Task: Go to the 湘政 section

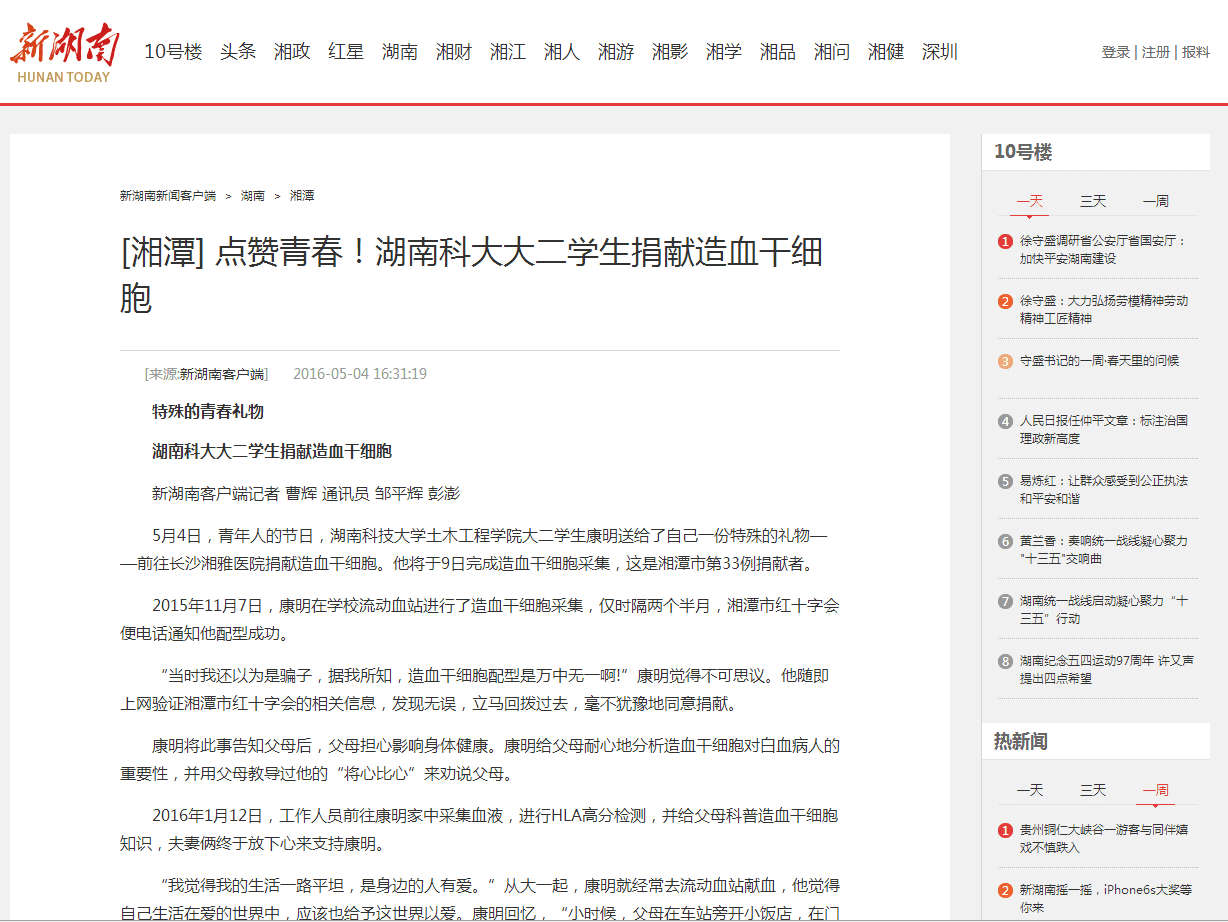Action: pos(292,52)
